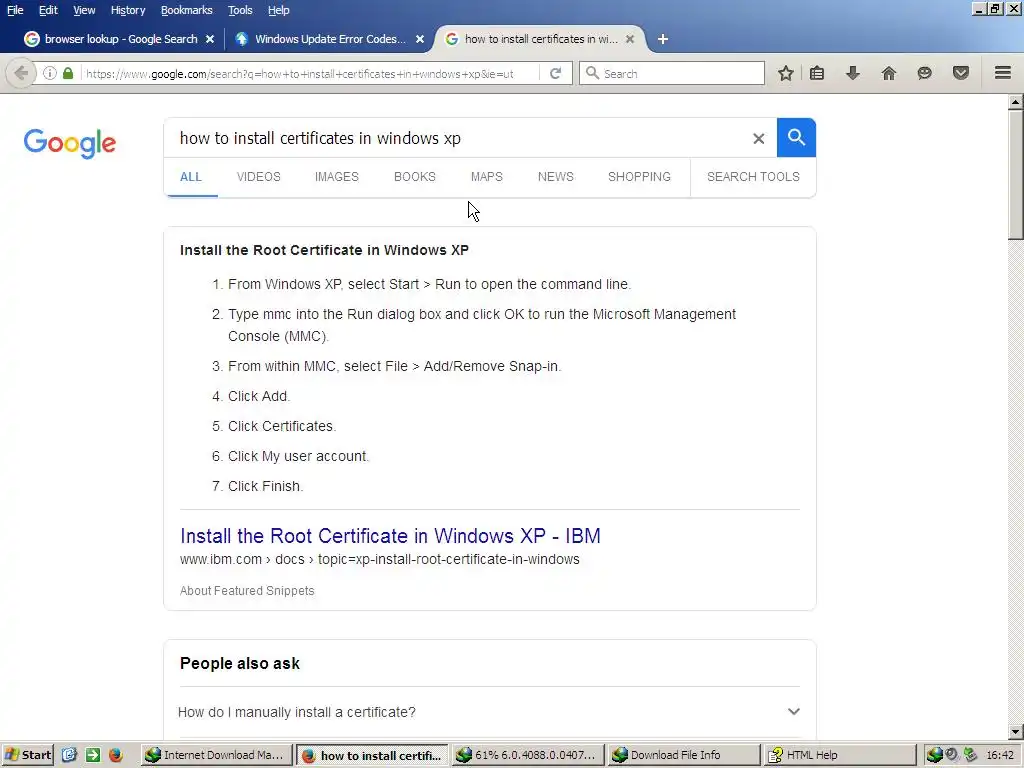The height and width of the screenshot is (768, 1024).
Task: Click the browser URL address bar
Action: pos(312,74)
